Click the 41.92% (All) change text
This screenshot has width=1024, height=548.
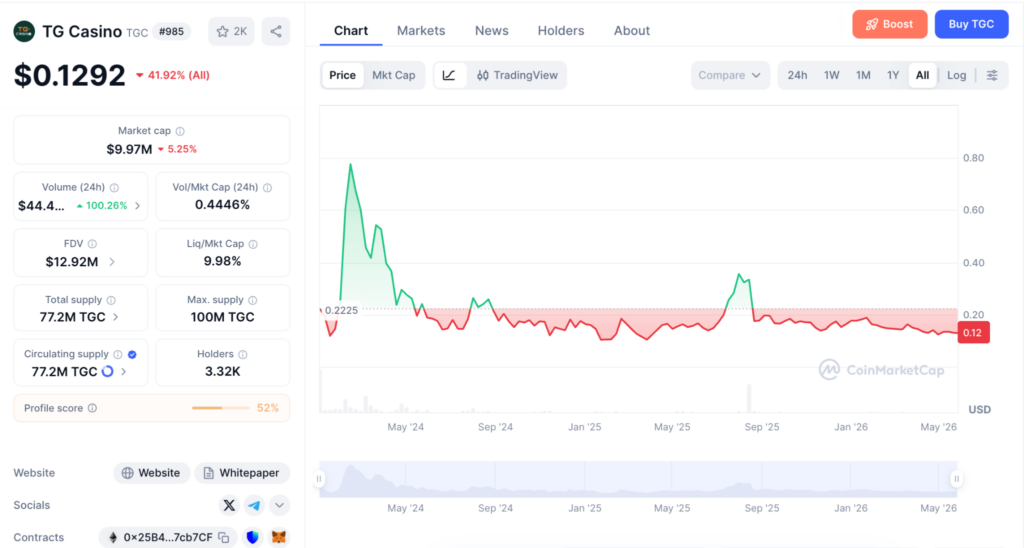click(x=172, y=75)
